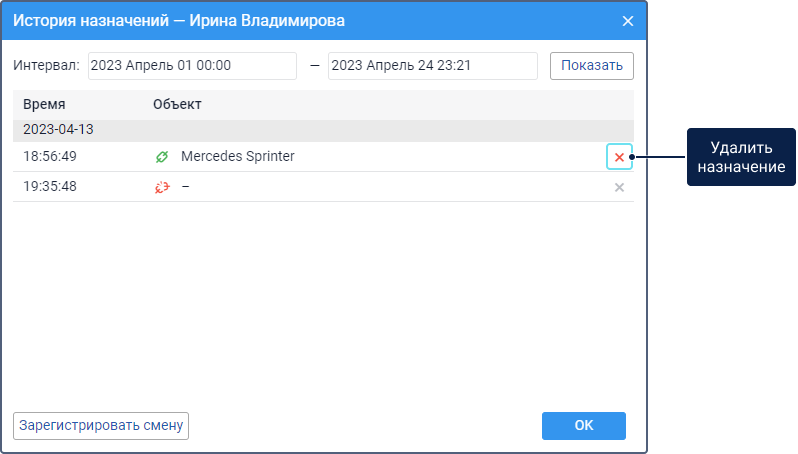
Task: Click the Объект column header
Action: [x=177, y=105]
